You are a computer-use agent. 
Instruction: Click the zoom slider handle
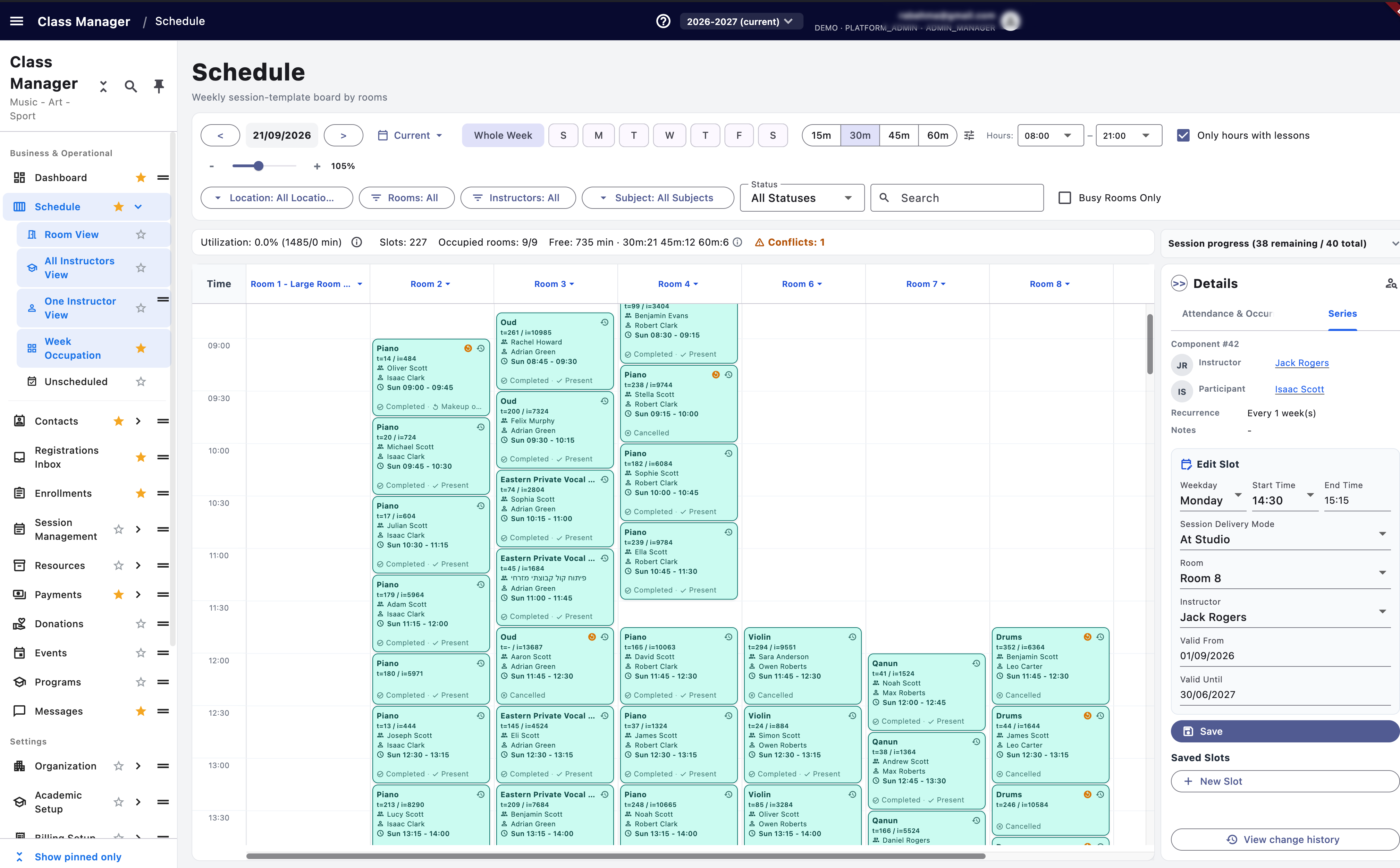click(259, 166)
